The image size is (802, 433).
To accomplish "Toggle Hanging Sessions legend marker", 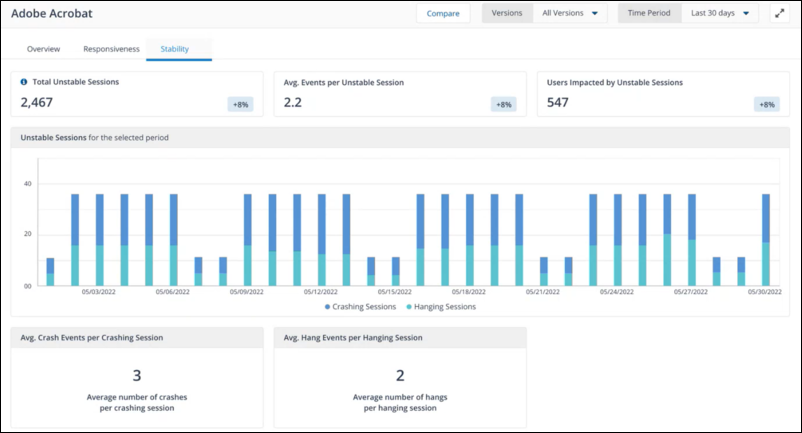I will coord(407,307).
